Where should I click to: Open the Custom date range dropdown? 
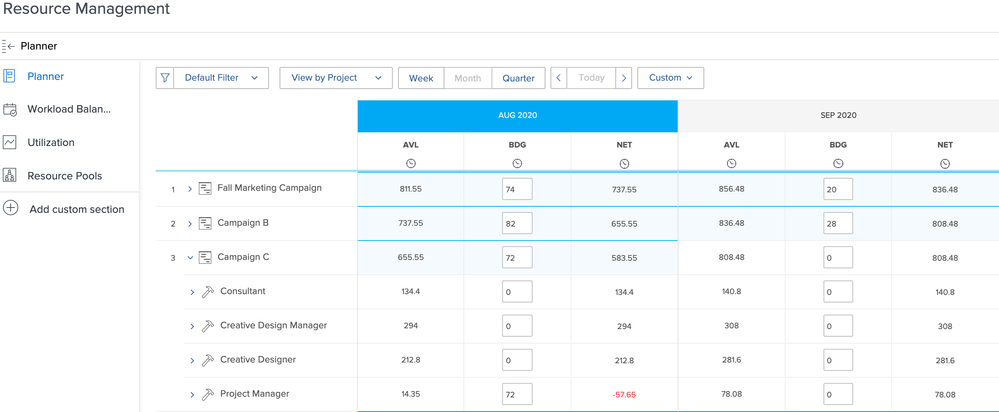click(x=670, y=78)
